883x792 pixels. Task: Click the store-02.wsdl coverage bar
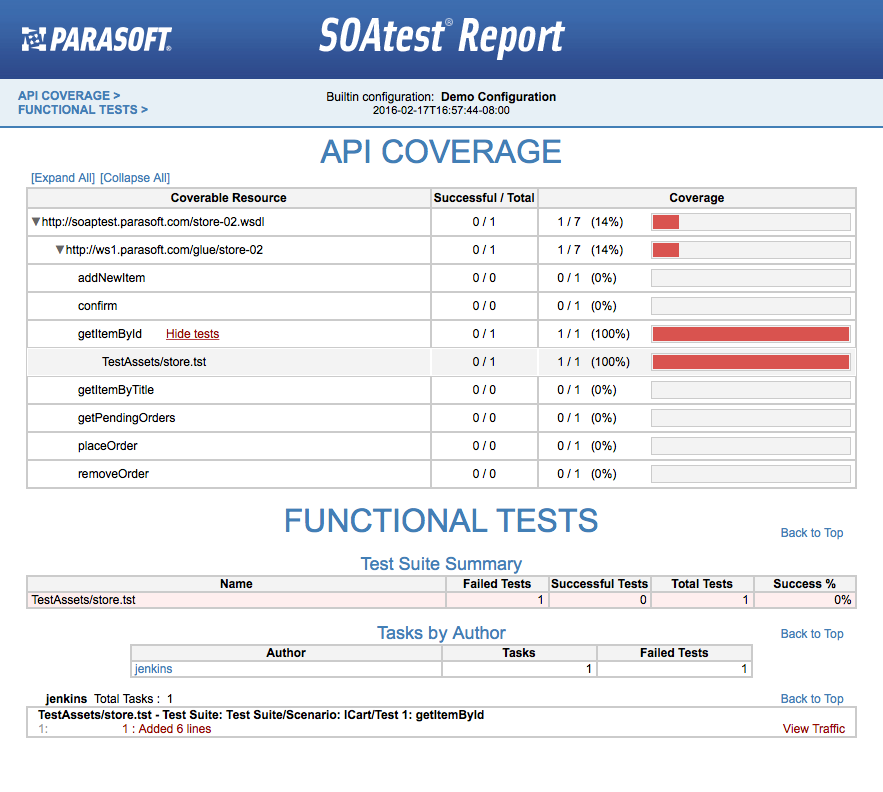(x=751, y=222)
